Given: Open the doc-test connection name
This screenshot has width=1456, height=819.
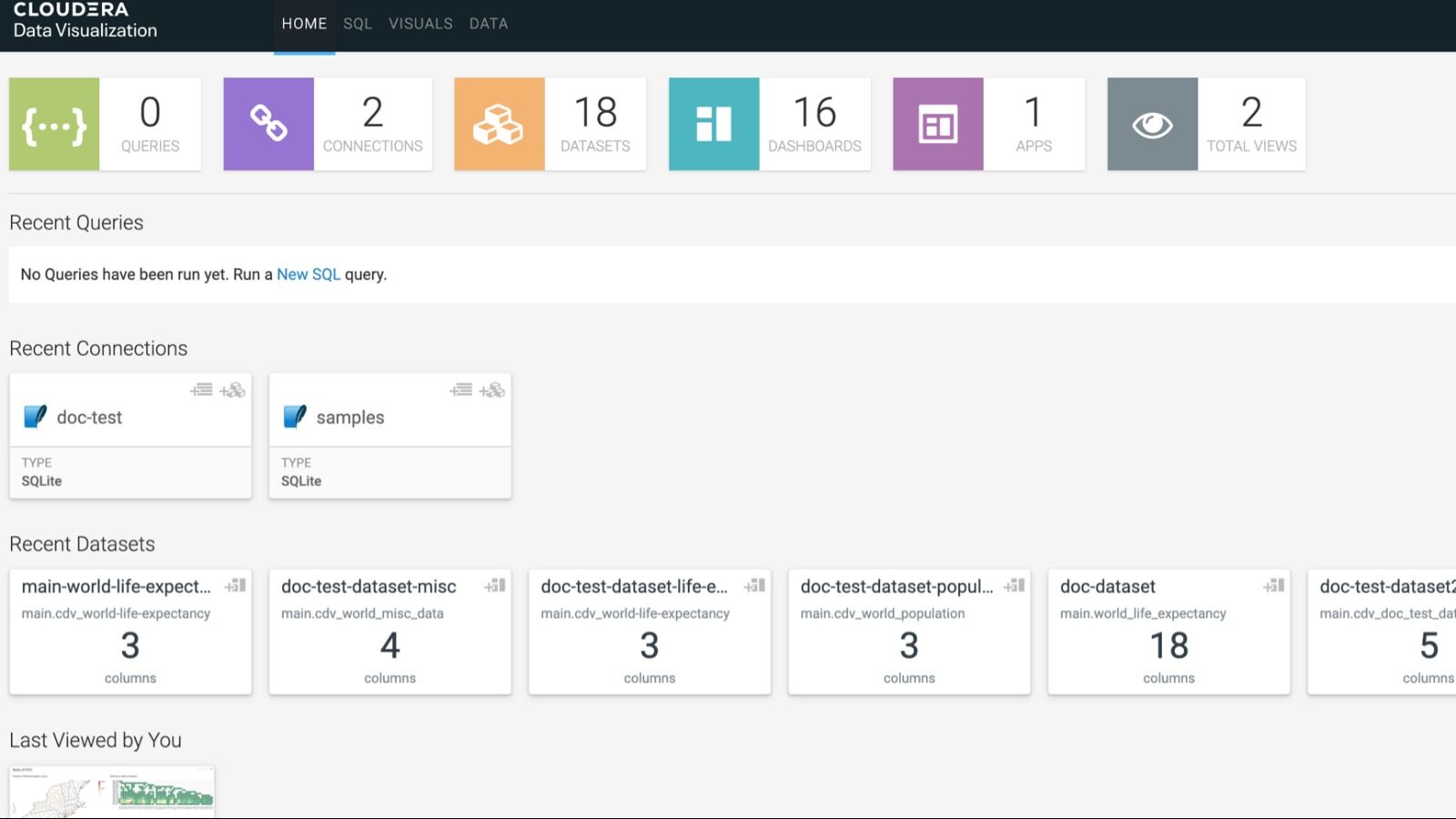Looking at the screenshot, I should coord(89,417).
